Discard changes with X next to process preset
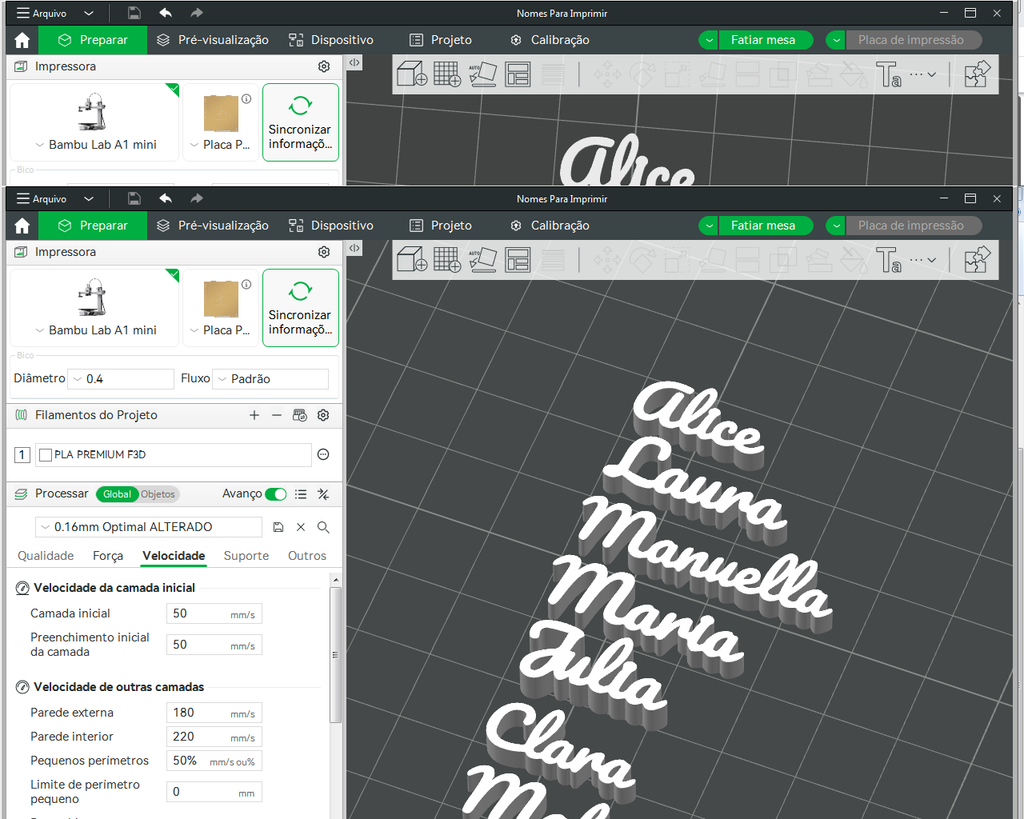The image size is (1024, 819). click(301, 527)
